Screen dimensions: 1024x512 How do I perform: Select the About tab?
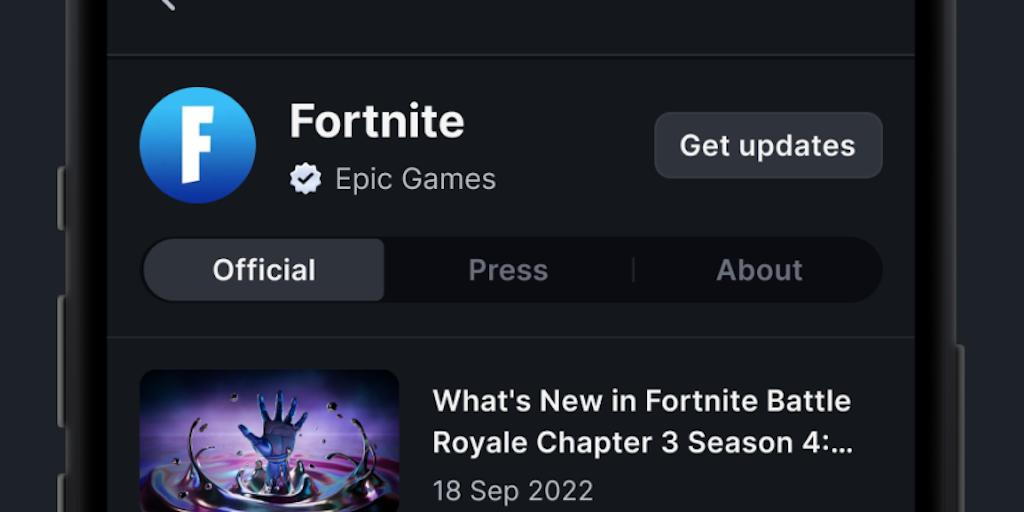[759, 270]
